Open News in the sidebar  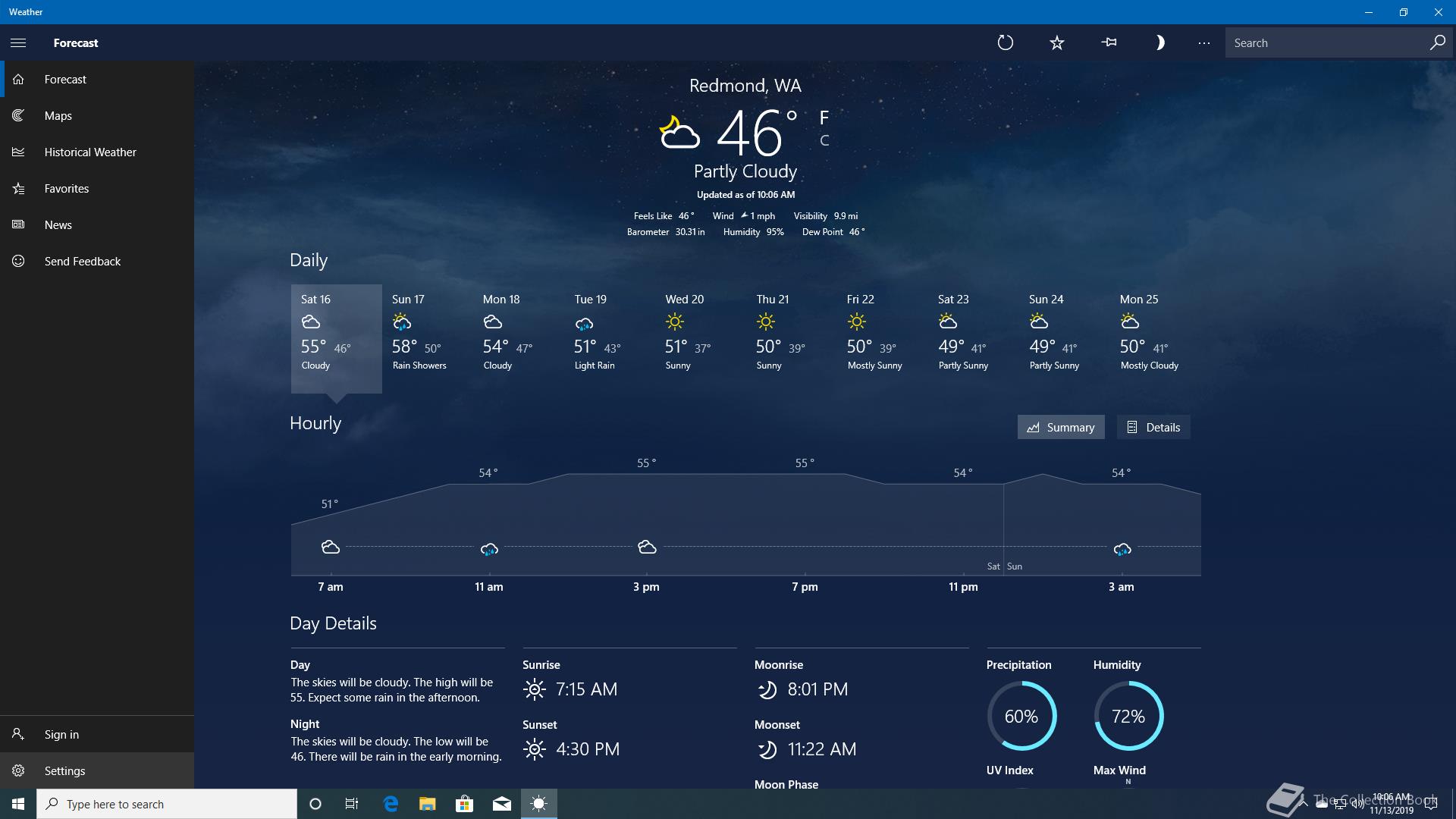(x=97, y=224)
